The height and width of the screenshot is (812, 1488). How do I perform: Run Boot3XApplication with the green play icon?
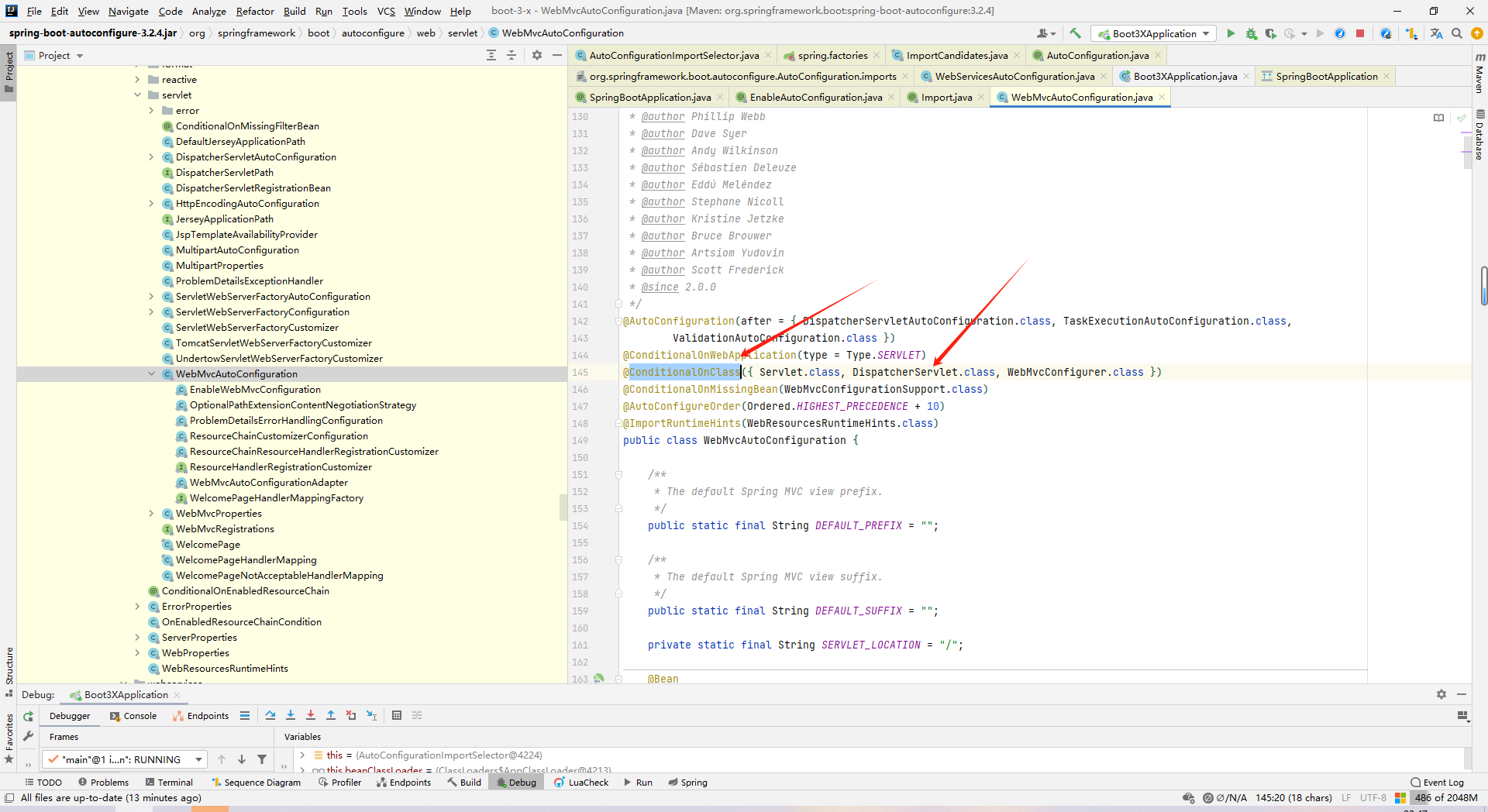(x=1231, y=33)
